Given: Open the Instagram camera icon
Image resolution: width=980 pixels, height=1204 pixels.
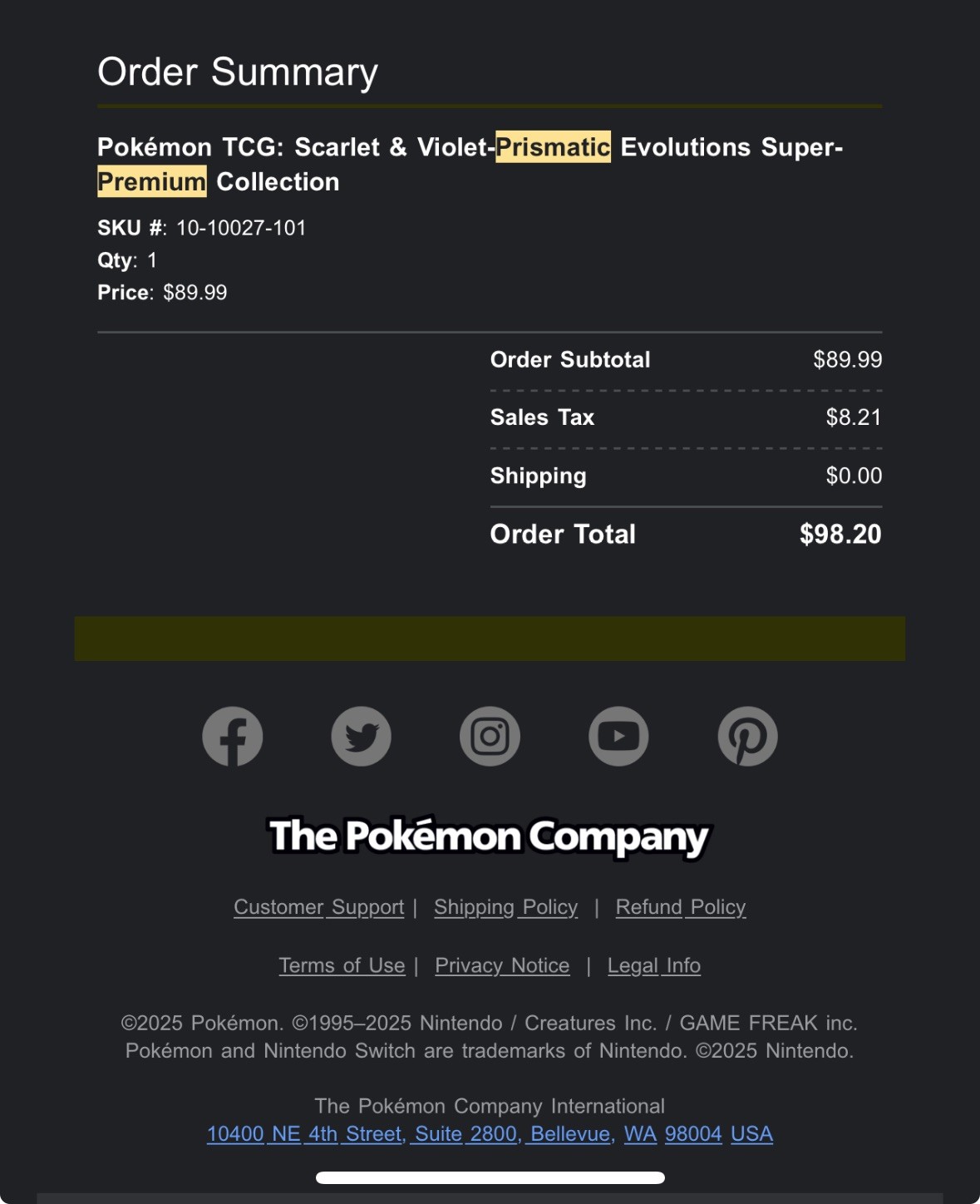Looking at the screenshot, I should click(490, 737).
